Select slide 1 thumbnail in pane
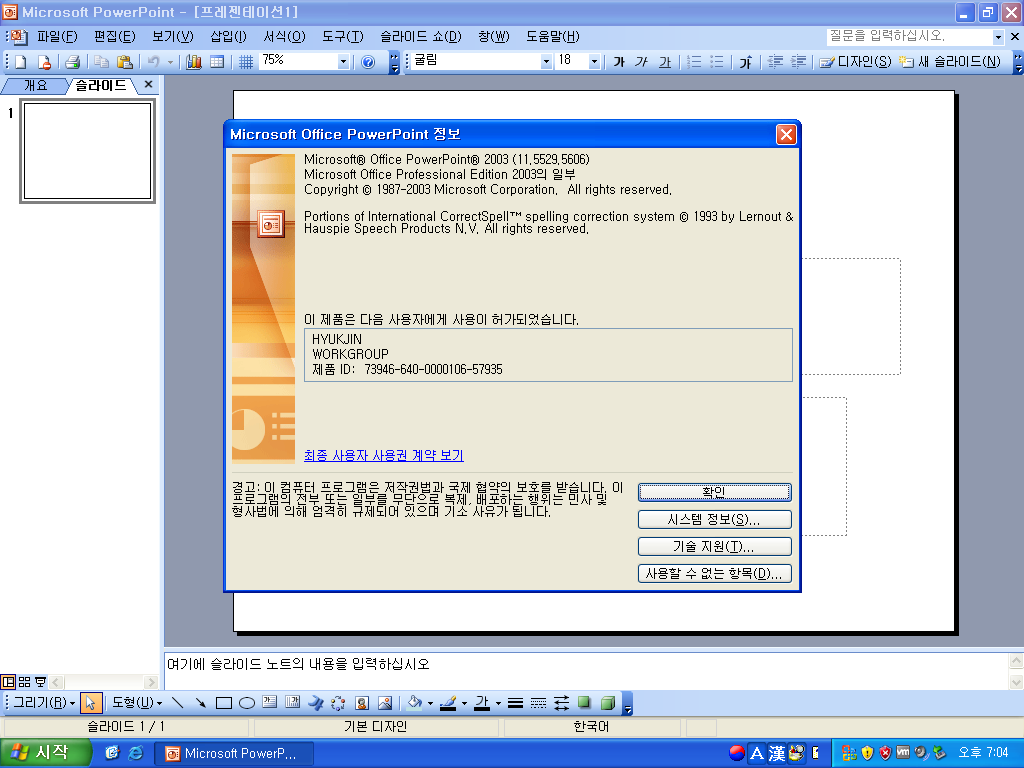Screen dimensions: 1024x768 (88, 151)
